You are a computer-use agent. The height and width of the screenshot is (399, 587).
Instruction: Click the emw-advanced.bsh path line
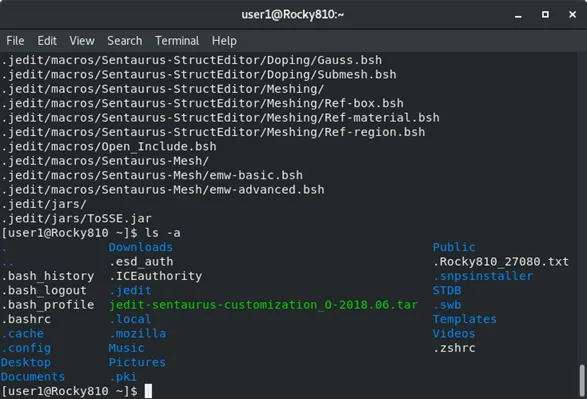163,189
